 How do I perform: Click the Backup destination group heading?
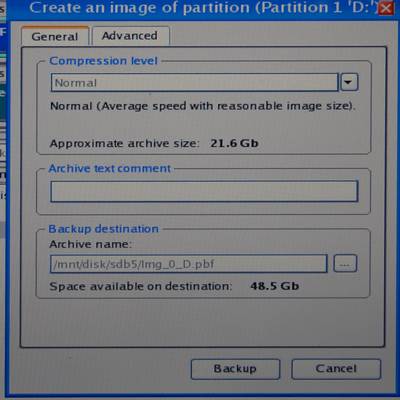point(104,229)
